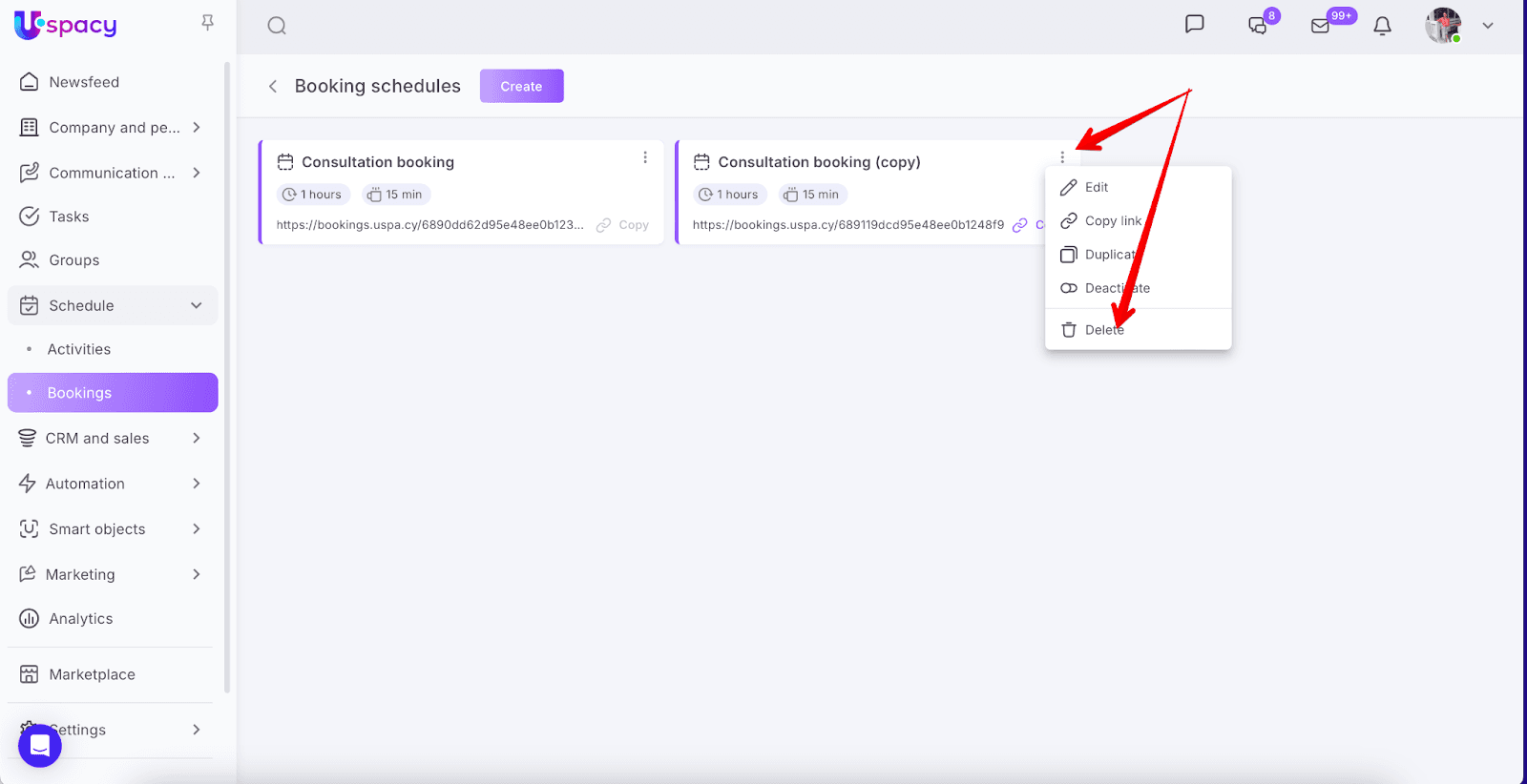The width and height of the screenshot is (1527, 784).
Task: Collapse the Schedule sidebar section
Action: click(x=196, y=305)
